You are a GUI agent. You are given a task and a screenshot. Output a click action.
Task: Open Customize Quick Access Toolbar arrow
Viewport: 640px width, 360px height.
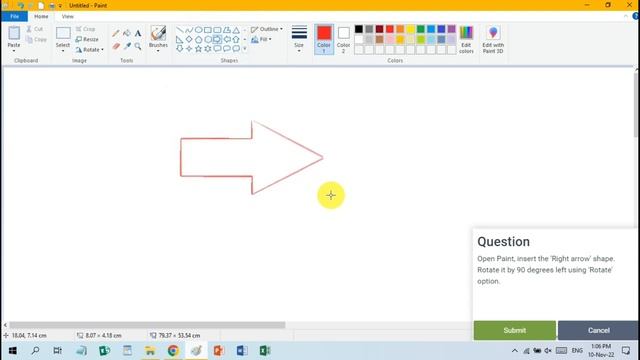click(60, 6)
